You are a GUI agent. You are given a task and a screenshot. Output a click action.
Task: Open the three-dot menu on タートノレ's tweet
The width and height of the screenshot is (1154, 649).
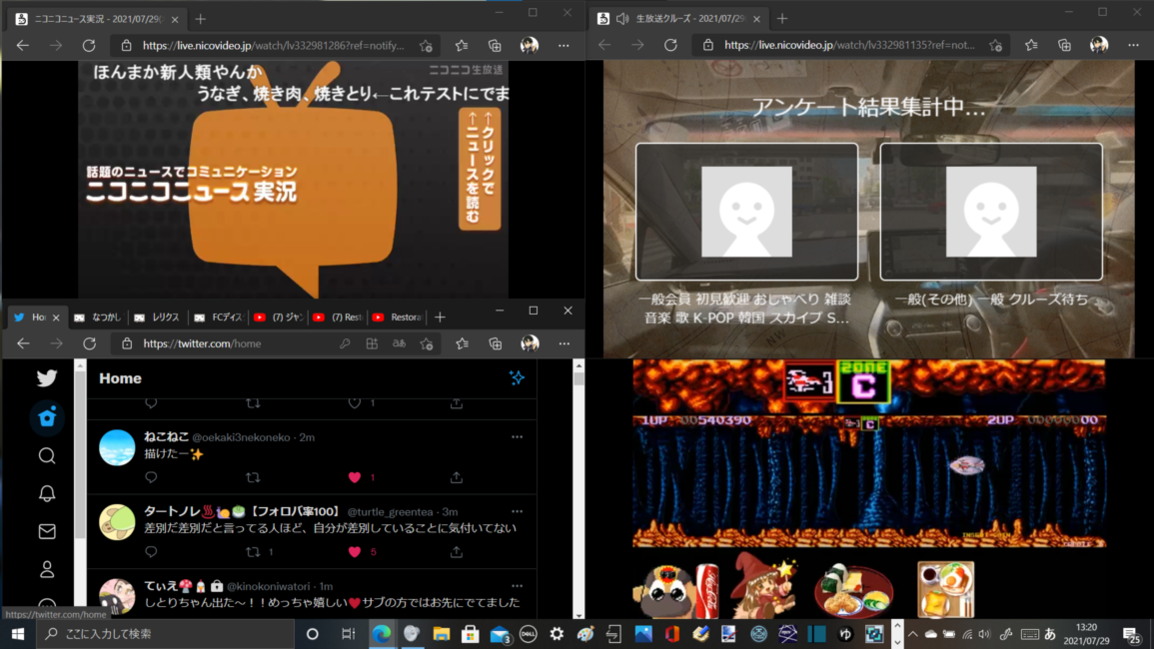coord(517,512)
